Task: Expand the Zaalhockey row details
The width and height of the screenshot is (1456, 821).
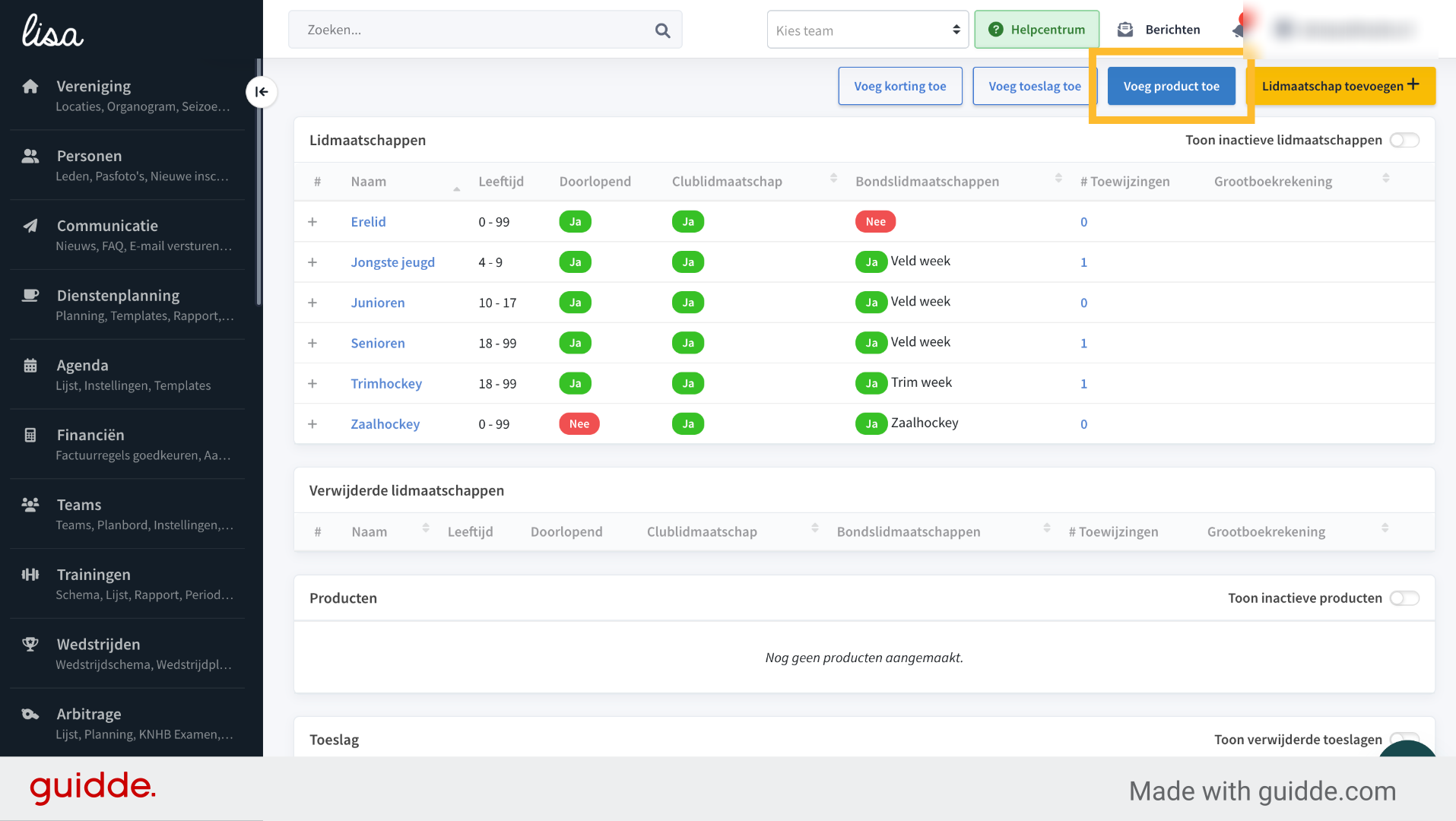Action: (x=312, y=424)
